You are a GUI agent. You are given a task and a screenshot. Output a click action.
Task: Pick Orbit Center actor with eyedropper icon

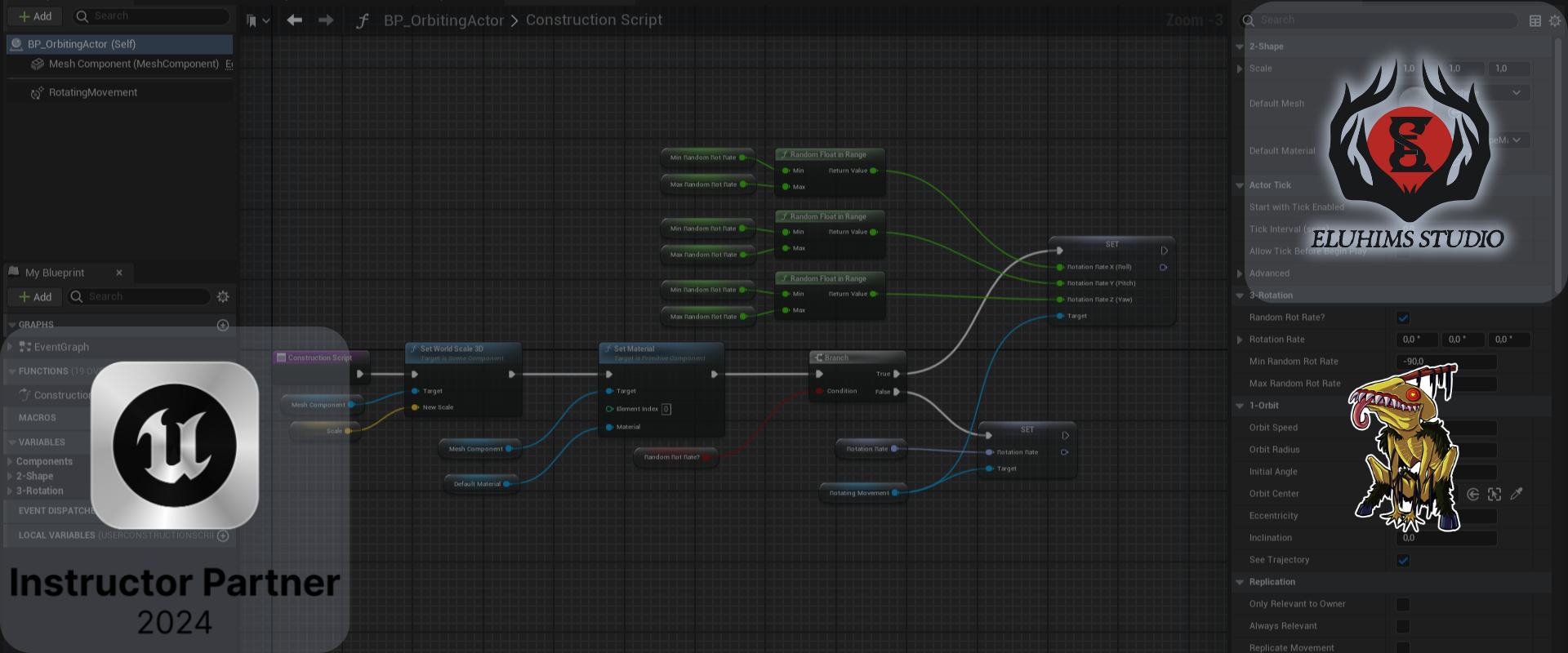point(1517,494)
